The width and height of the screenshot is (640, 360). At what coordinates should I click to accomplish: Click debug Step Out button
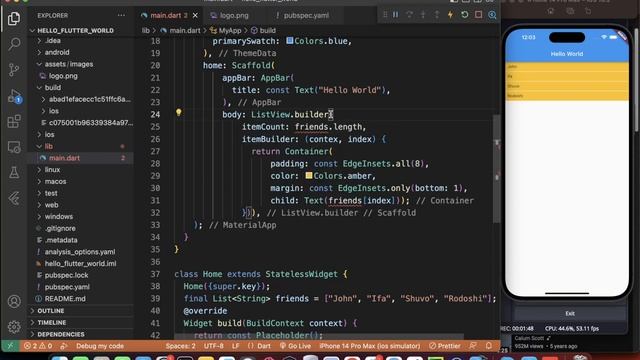(437, 15)
